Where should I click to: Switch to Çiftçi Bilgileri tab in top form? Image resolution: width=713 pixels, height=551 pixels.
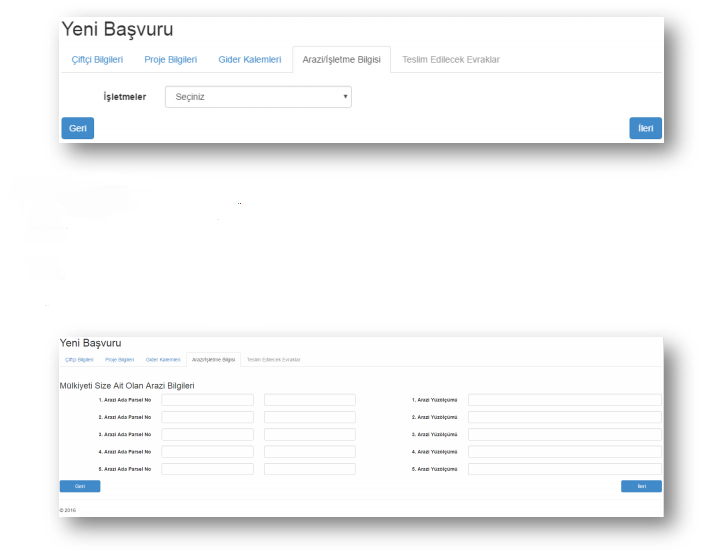(x=94, y=60)
